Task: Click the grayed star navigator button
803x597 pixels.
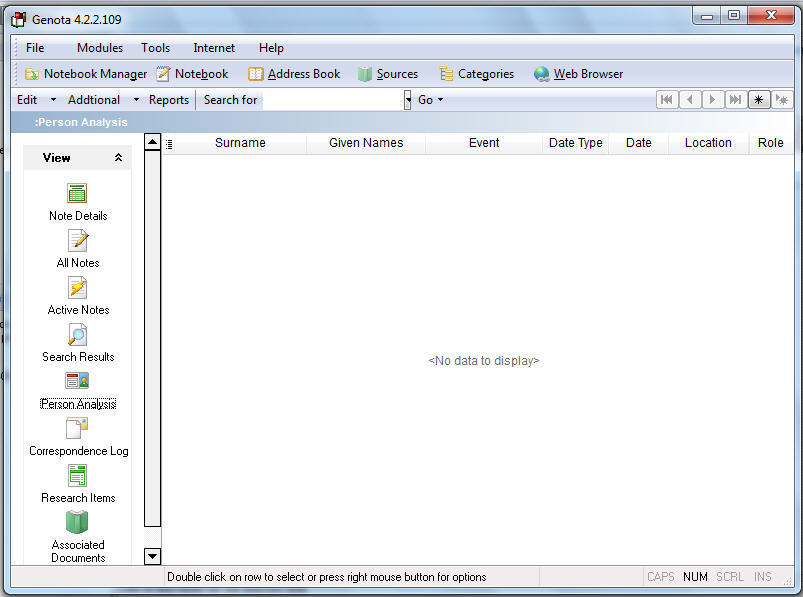Action: click(x=781, y=99)
